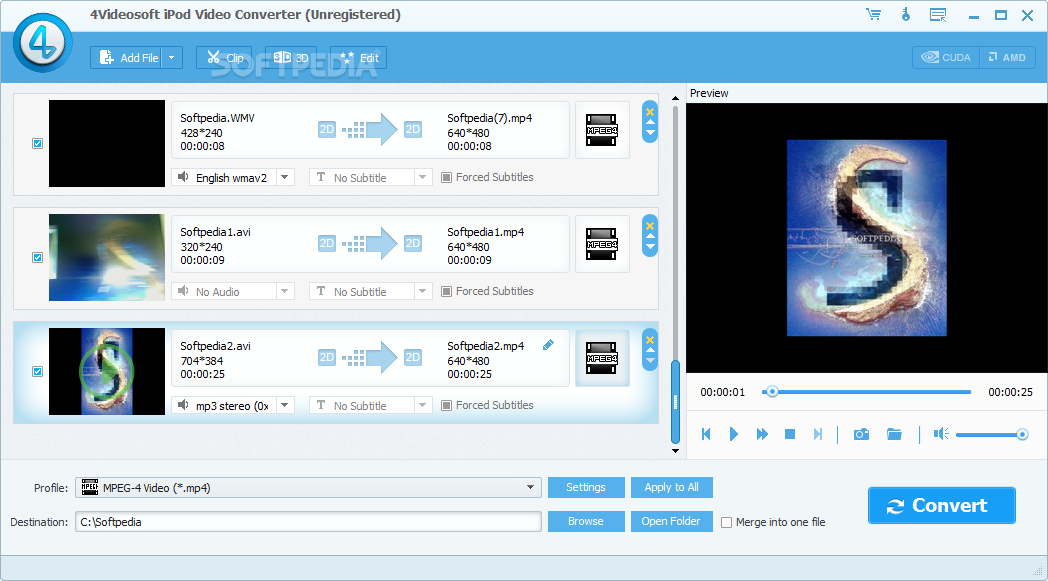The height and width of the screenshot is (581, 1048).
Task: Skip to next frame in preview
Action: (817, 435)
